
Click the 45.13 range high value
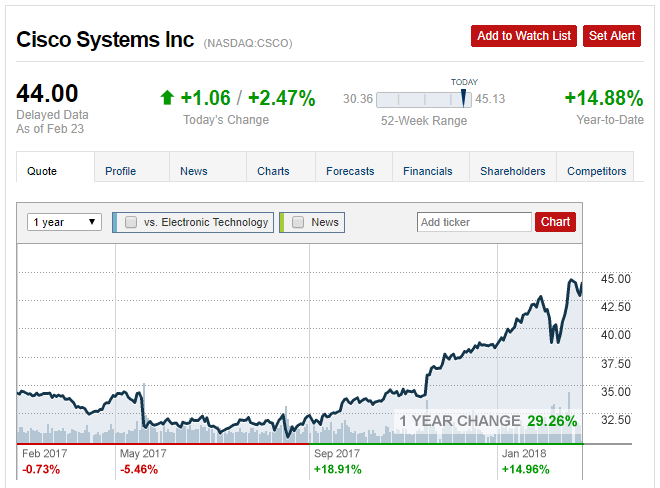(490, 99)
